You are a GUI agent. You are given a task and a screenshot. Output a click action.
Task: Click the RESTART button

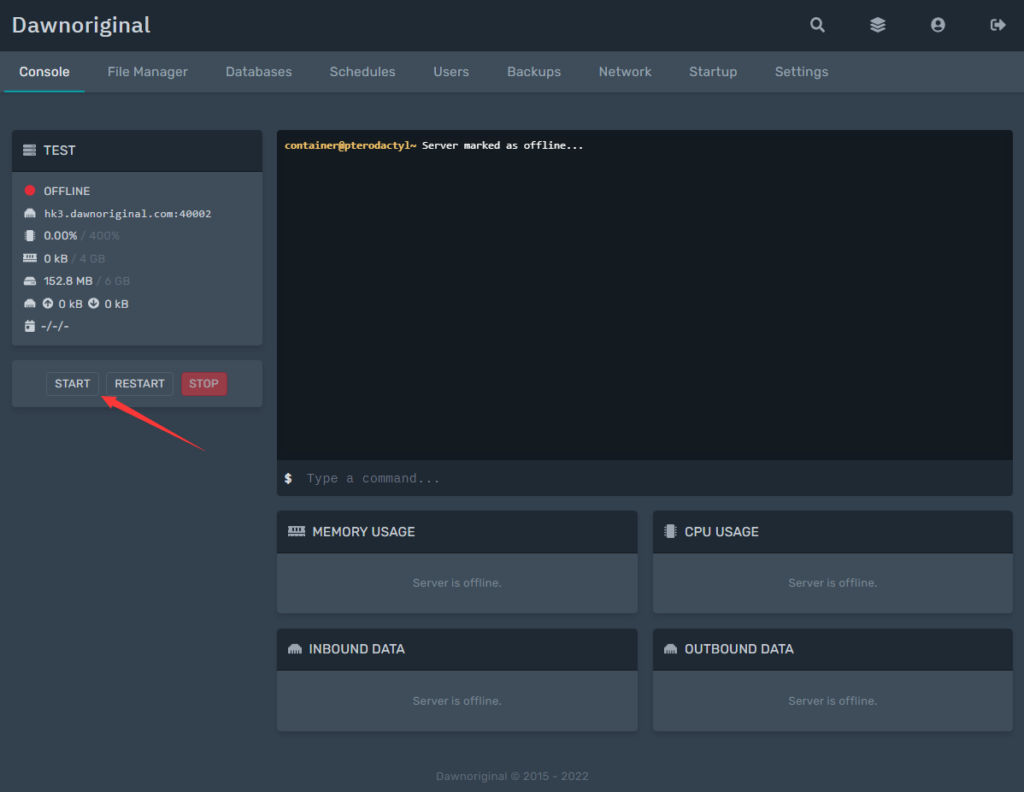tap(140, 384)
